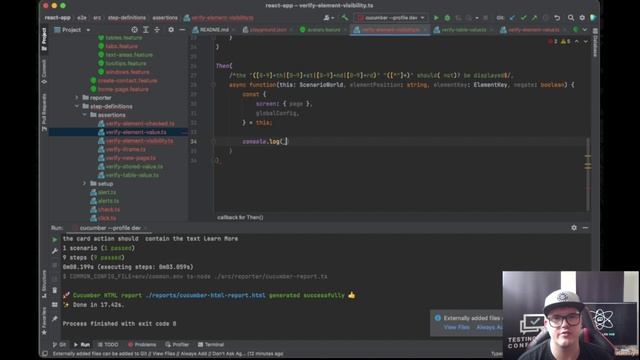Run the cucumber --profile dev configuration
The height and width of the screenshot is (360, 640).
click(436, 18)
